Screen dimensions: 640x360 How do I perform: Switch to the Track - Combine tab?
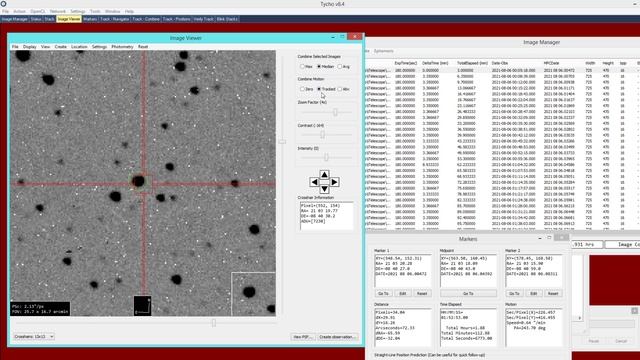(x=146, y=19)
